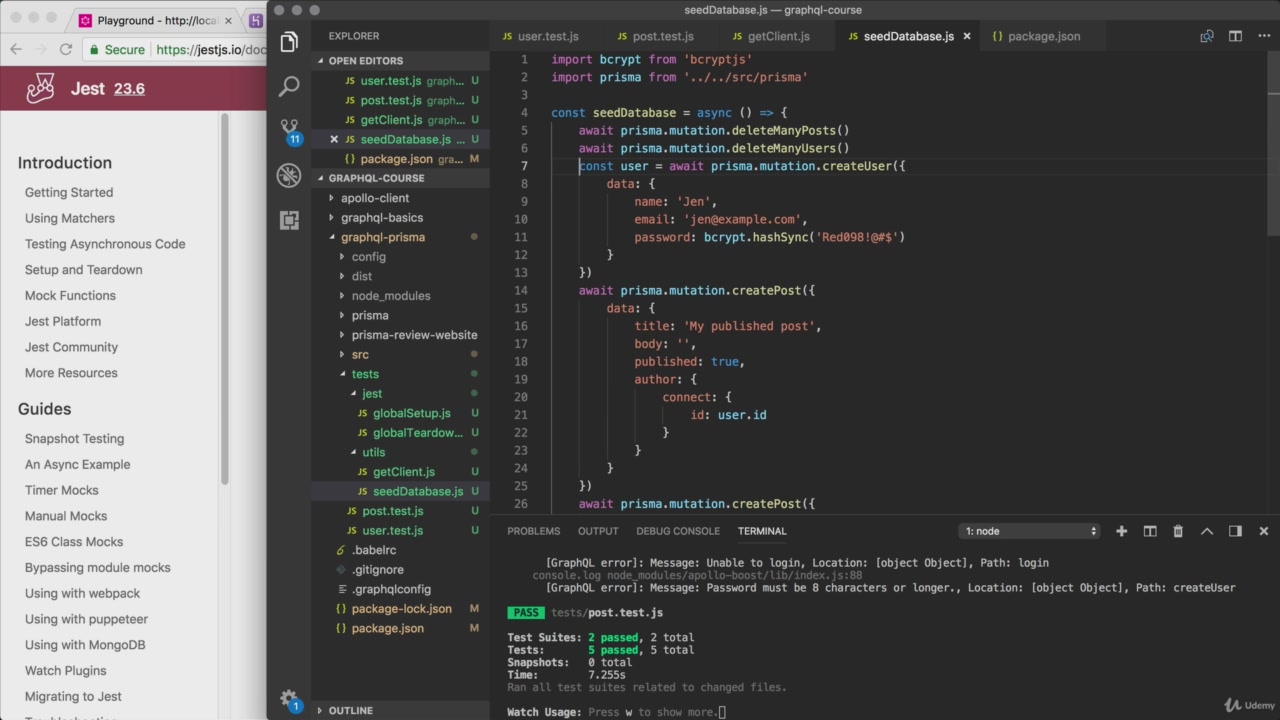This screenshot has width=1280, height=720.
Task: Open the Debug view icon
Action: 289,176
